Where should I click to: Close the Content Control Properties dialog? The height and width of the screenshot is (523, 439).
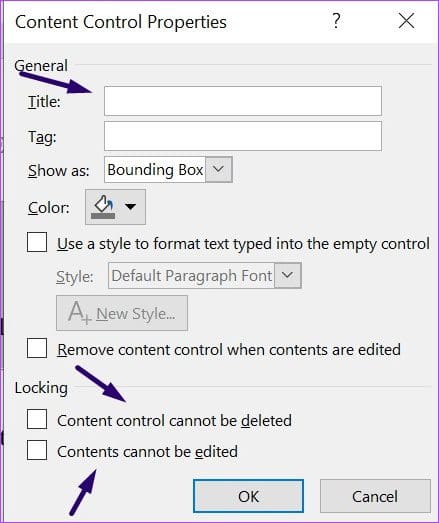406,21
